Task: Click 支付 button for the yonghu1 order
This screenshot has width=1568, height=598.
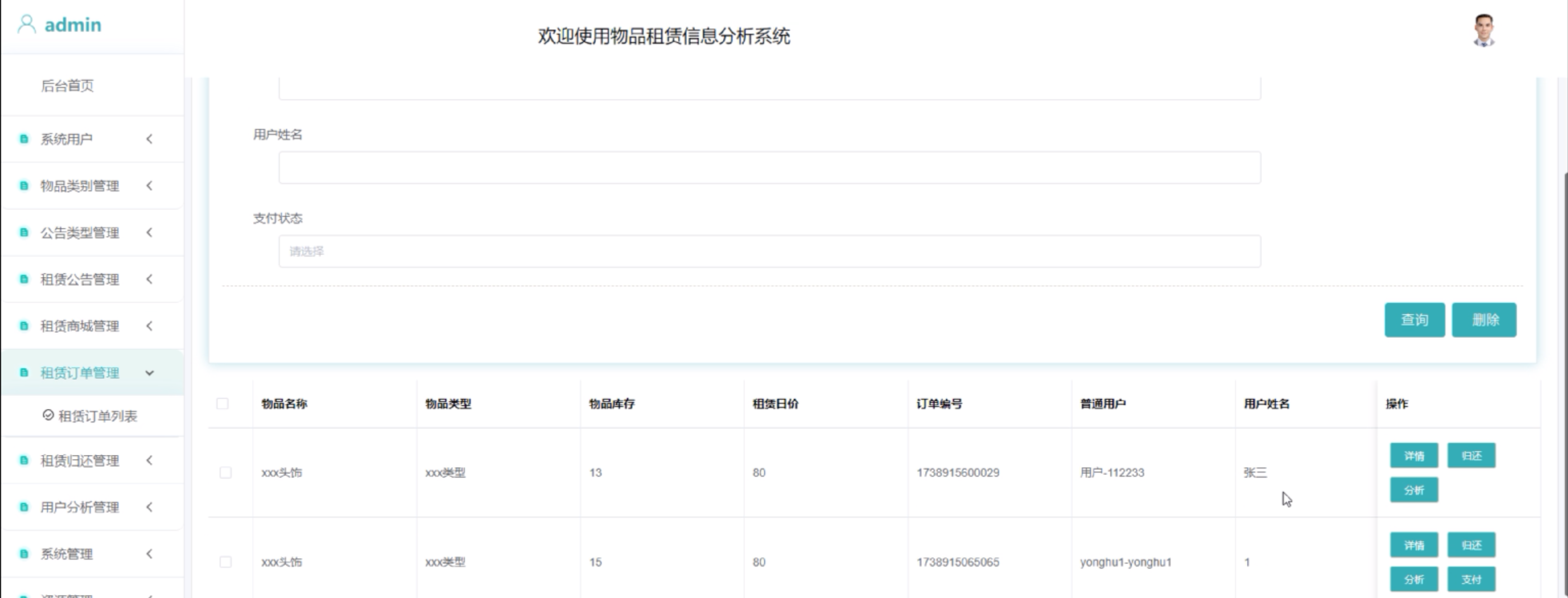Action: (1470, 579)
